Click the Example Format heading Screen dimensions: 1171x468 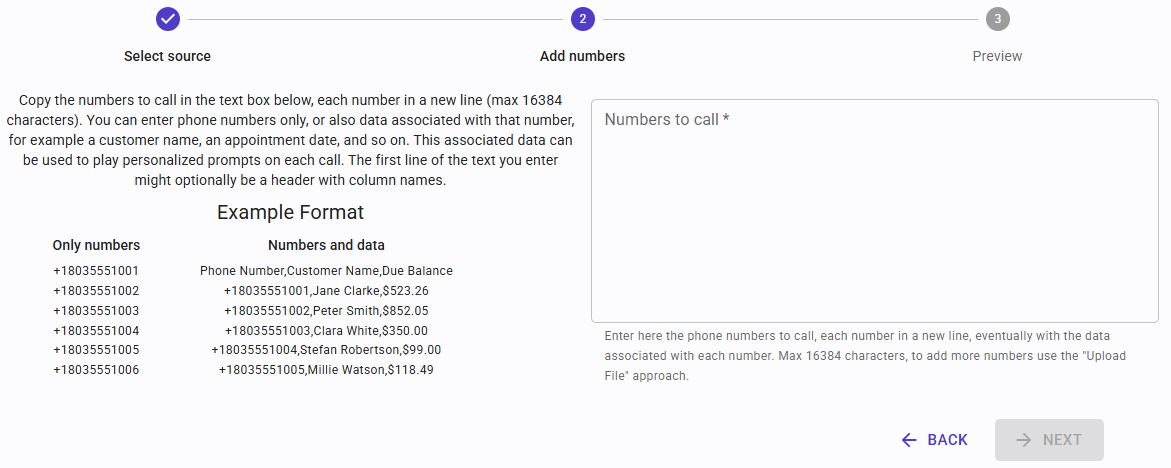tap(290, 212)
